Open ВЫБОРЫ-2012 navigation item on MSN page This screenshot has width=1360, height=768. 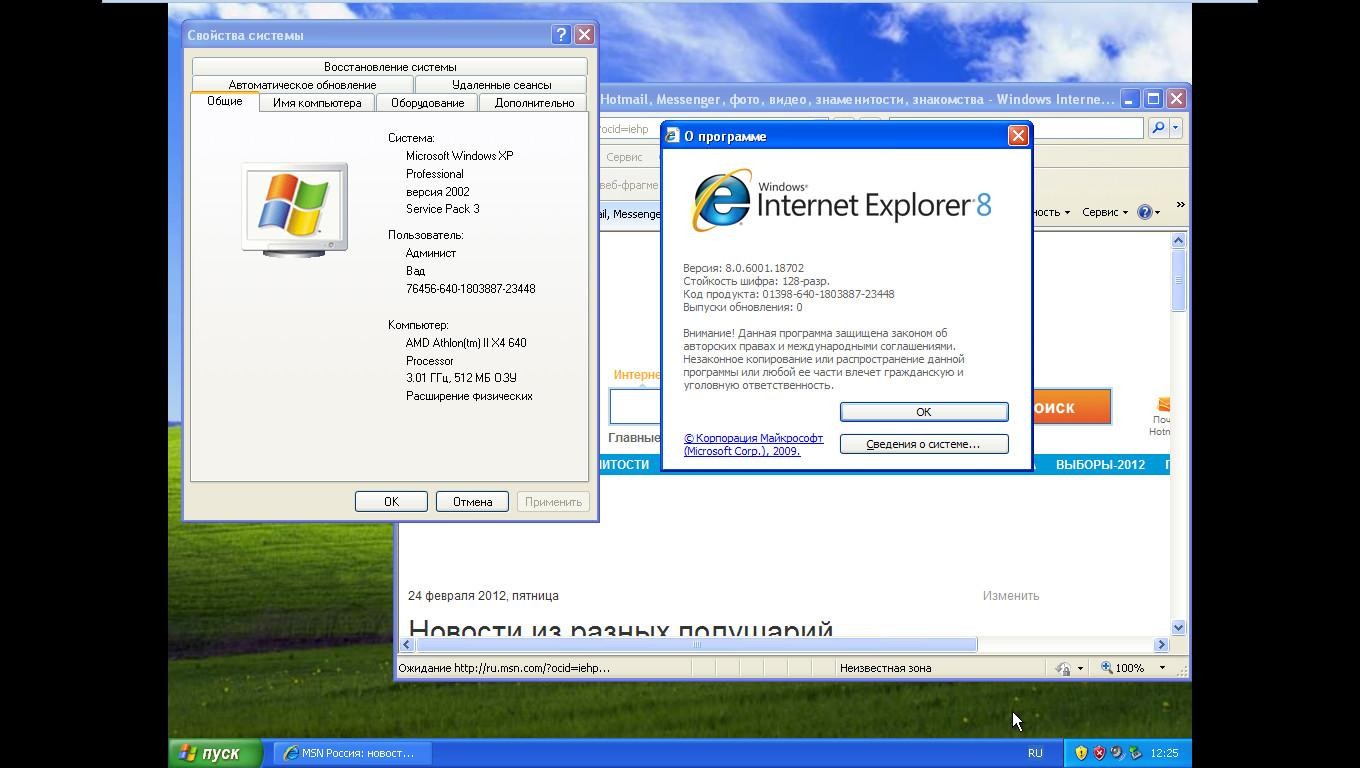click(1100, 465)
